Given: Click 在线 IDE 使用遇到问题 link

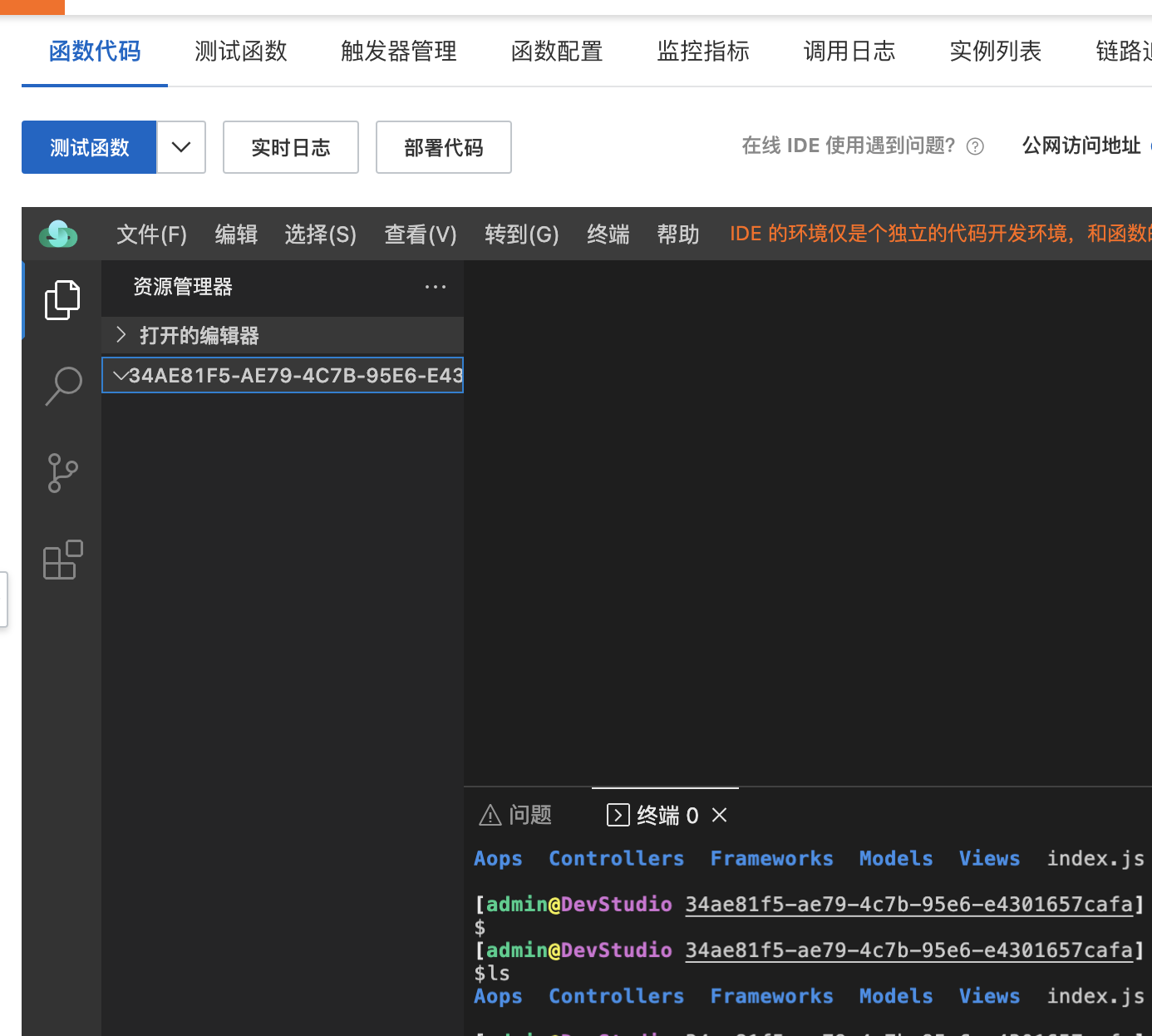Looking at the screenshot, I should [849, 146].
